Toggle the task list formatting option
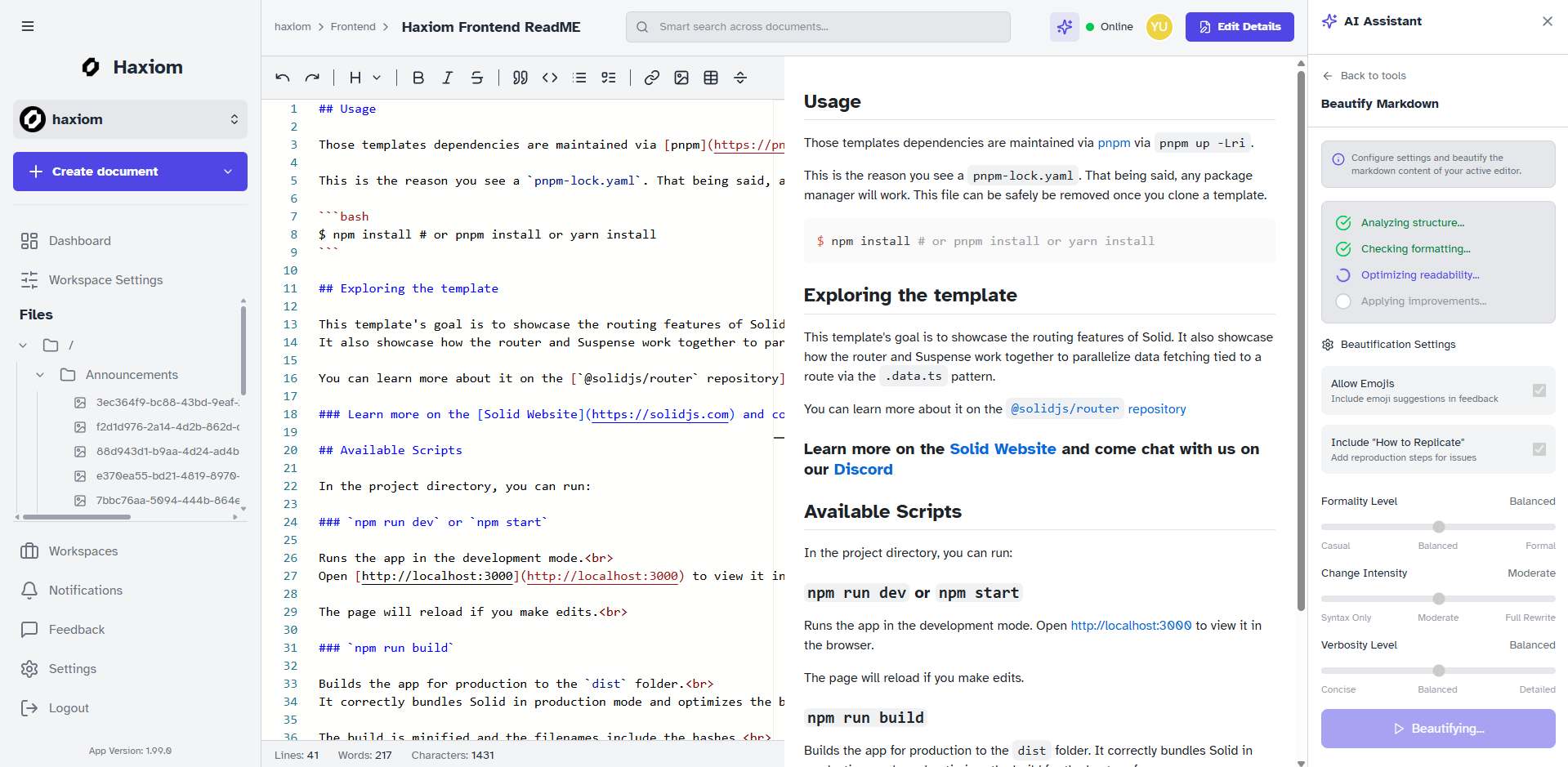The height and width of the screenshot is (767, 1568). pyautogui.click(x=609, y=78)
